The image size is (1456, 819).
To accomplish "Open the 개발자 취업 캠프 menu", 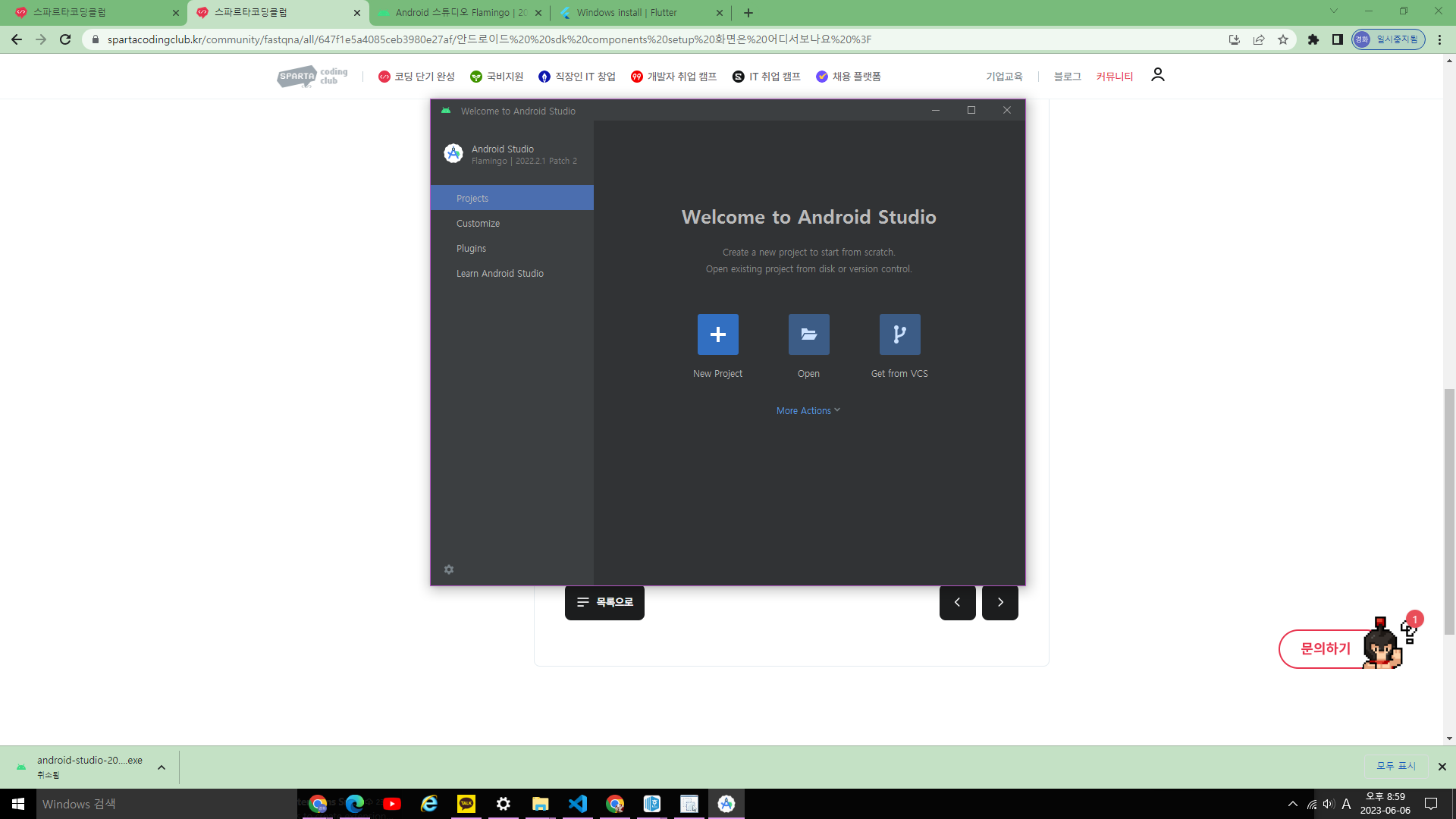I will tap(673, 77).
